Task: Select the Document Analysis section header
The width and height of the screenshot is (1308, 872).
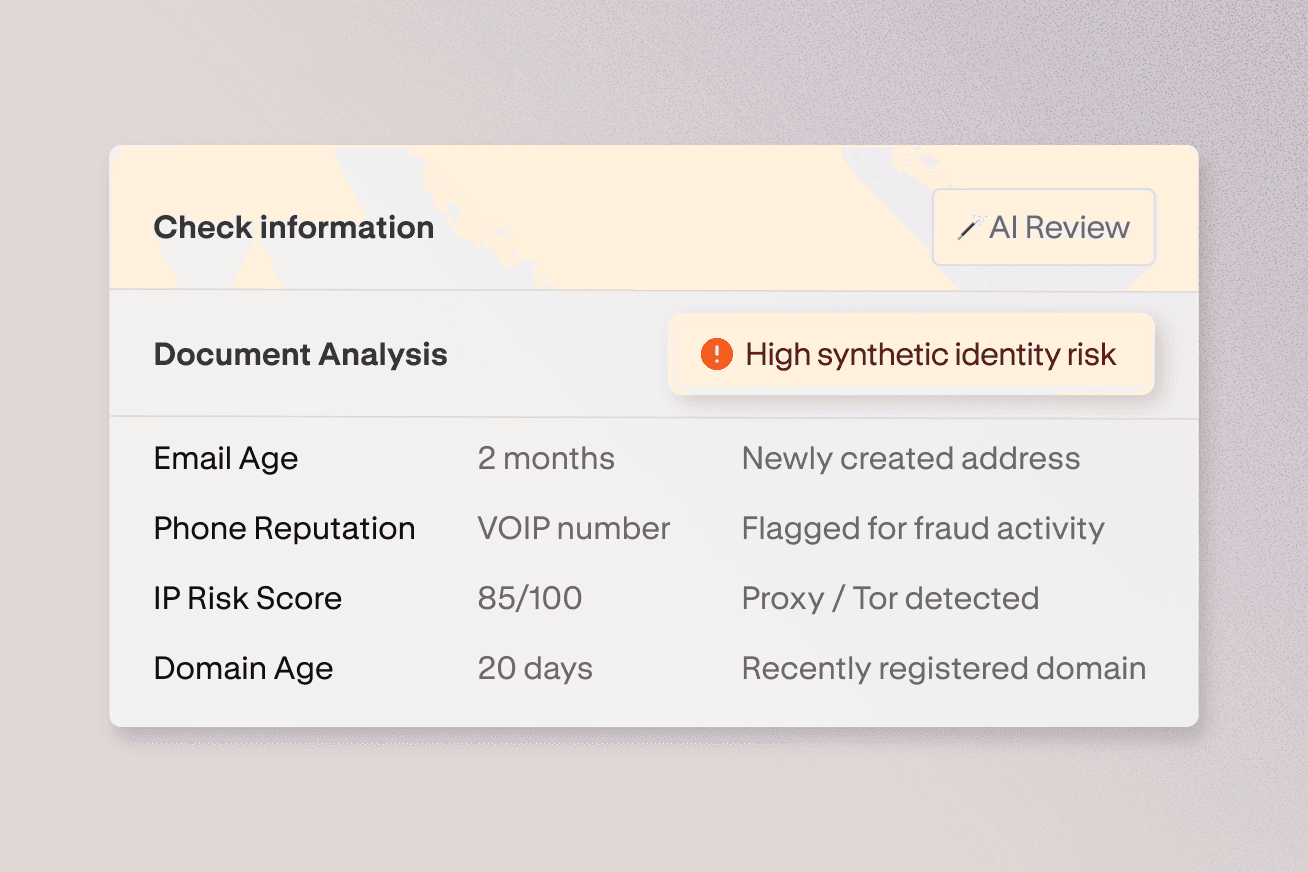Action: click(x=300, y=354)
